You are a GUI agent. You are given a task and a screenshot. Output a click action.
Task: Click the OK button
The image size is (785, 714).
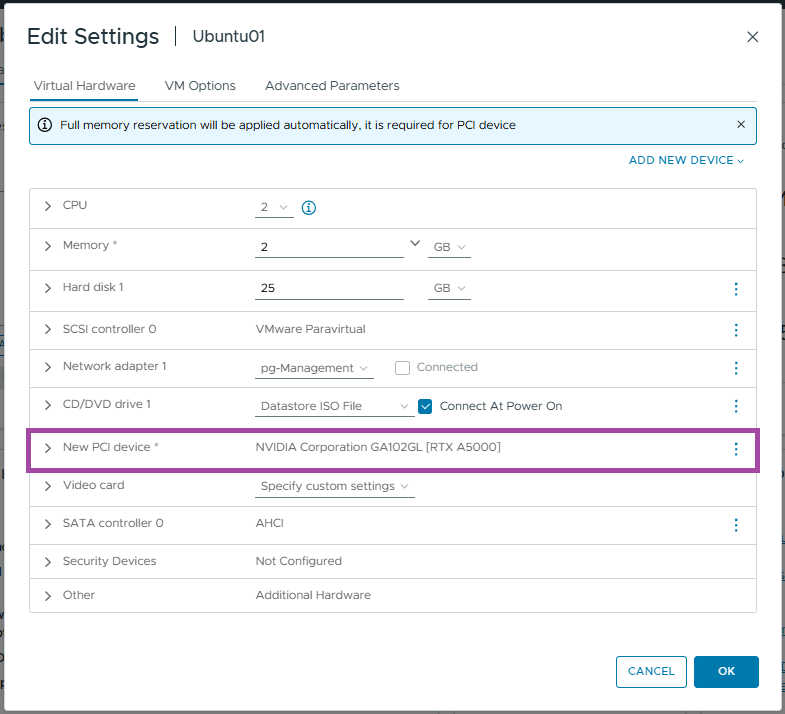pyautogui.click(x=726, y=672)
